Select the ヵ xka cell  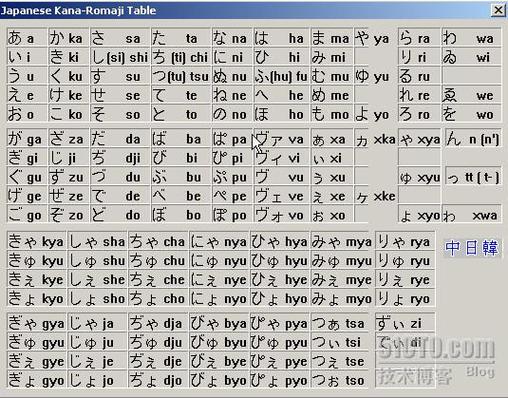pyautogui.click(x=375, y=139)
